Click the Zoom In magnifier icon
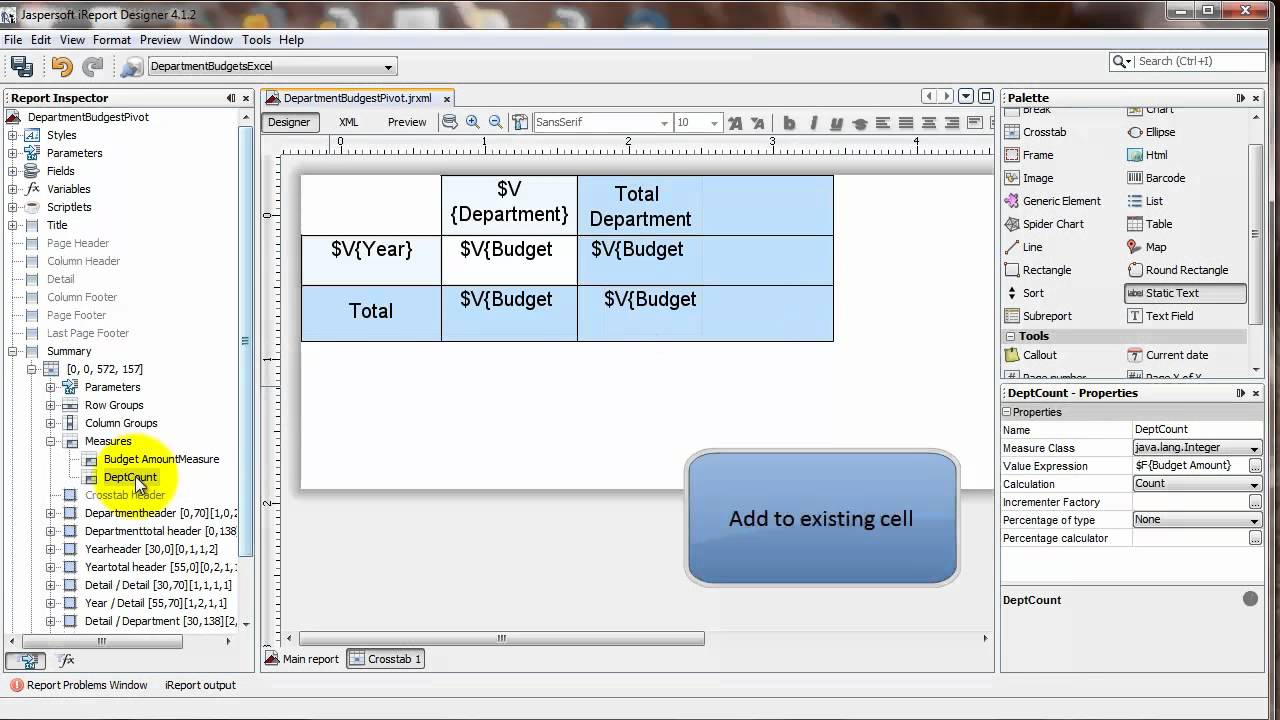Screen dimensions: 1280x720 (x=473, y=122)
